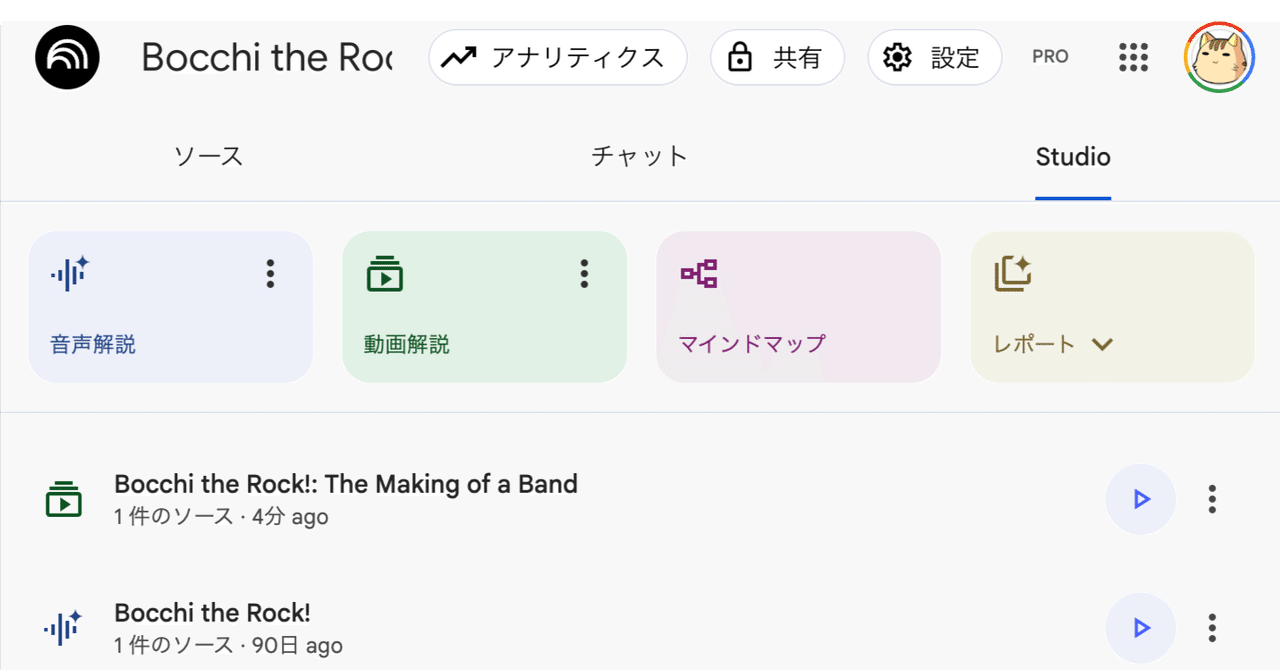Image resolution: width=1280 pixels, height=670 pixels.
Task: Select the Studio tab
Action: point(1073,157)
